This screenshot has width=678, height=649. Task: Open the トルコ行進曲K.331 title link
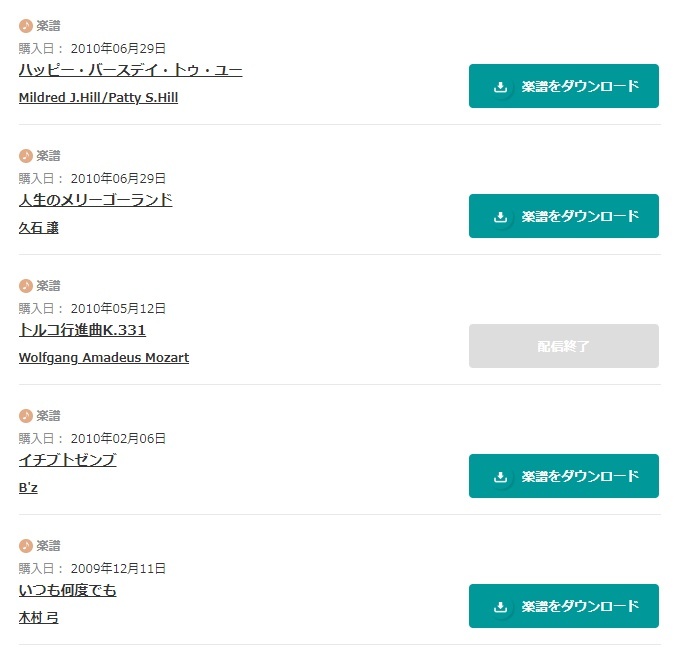pyautogui.click(x=82, y=330)
